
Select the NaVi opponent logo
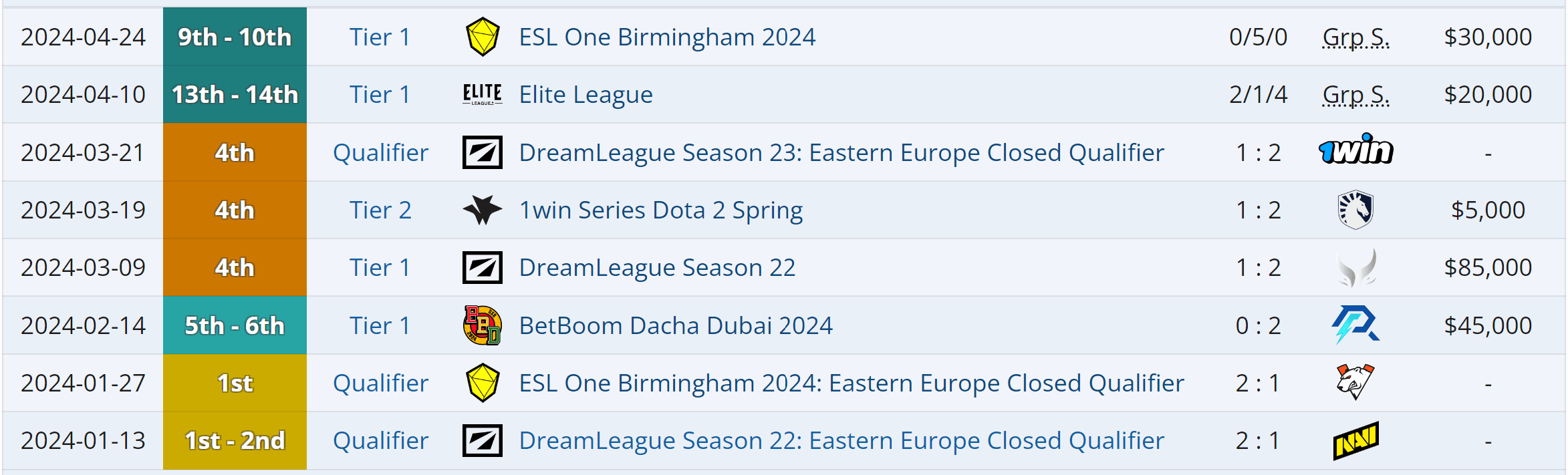1353,441
